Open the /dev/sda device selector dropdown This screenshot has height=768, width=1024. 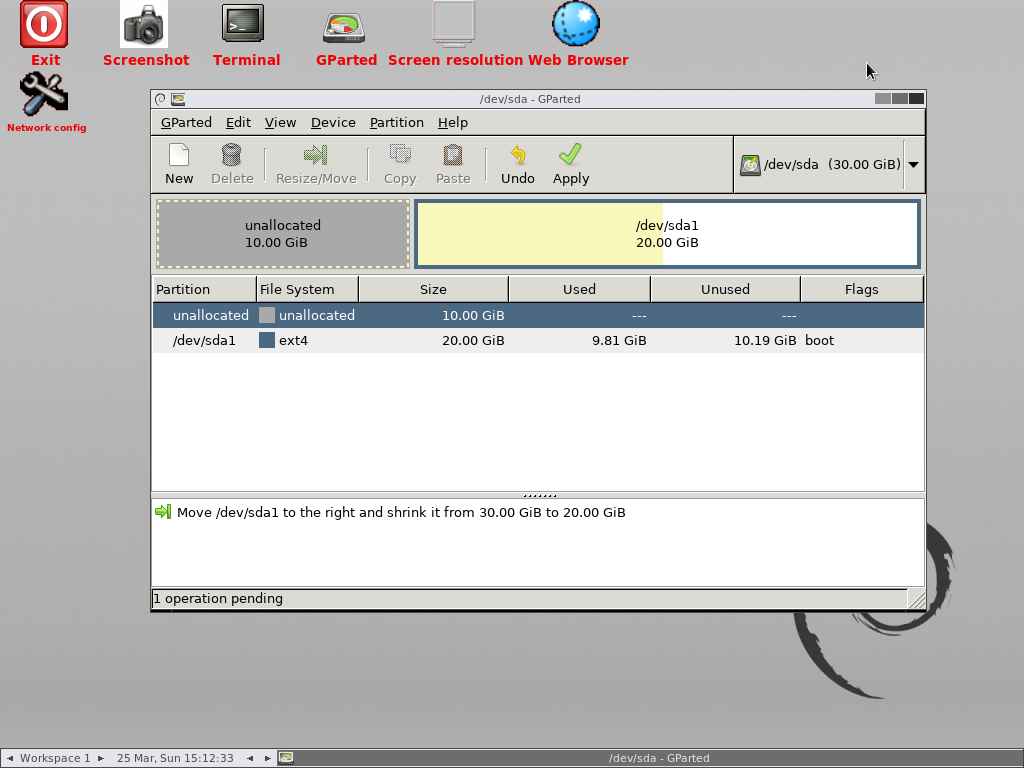822,164
